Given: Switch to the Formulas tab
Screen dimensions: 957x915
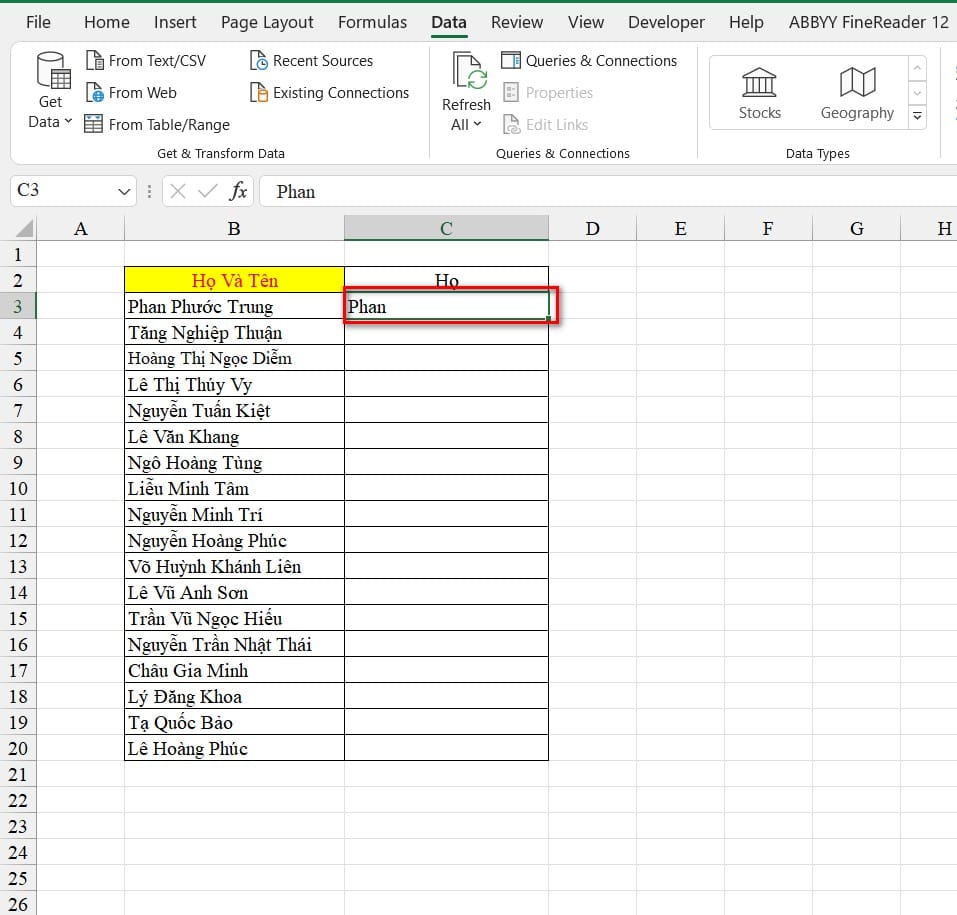Looking at the screenshot, I should point(372,22).
